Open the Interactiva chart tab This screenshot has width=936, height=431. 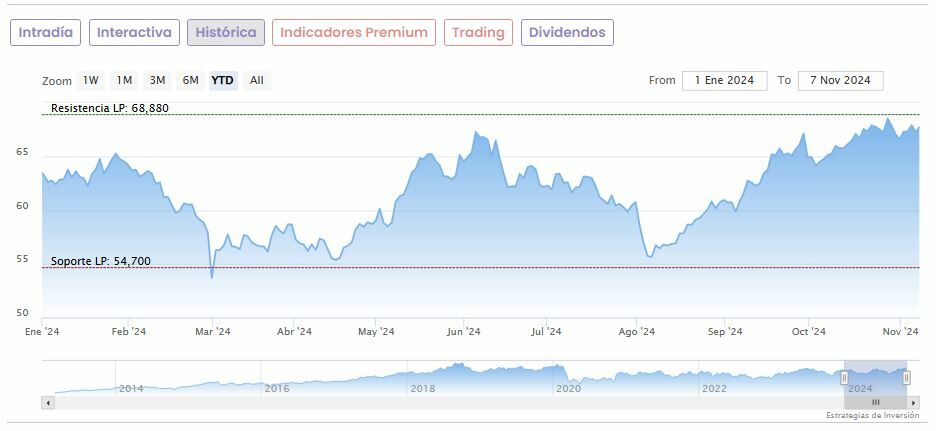click(135, 32)
